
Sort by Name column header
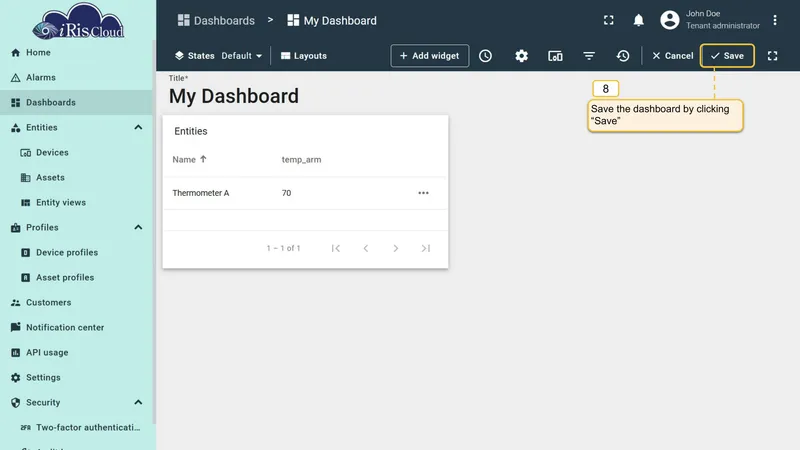[189, 160]
